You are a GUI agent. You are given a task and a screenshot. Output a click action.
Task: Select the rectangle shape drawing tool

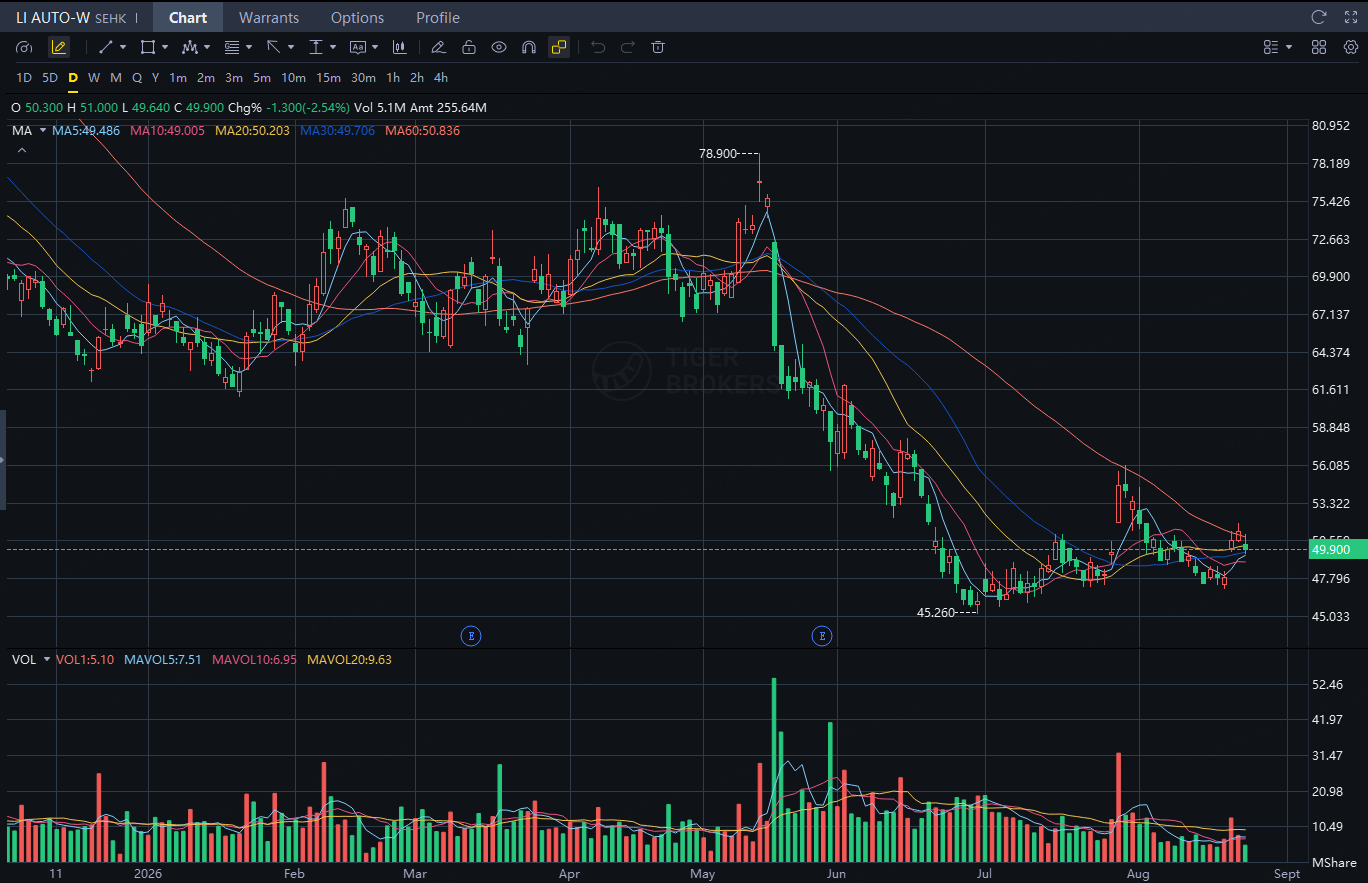tap(148, 47)
